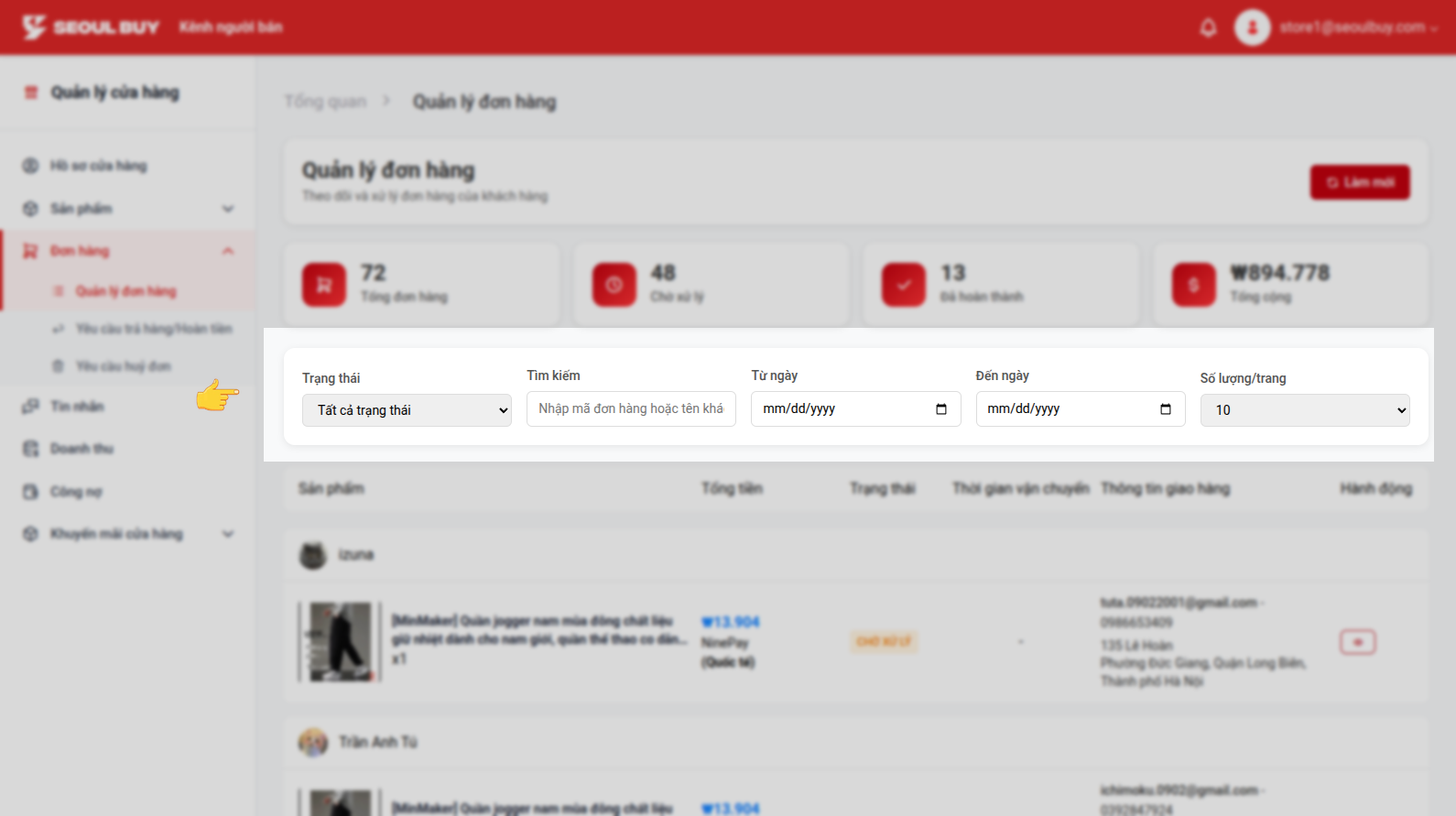Click the Tổng đơn hàng cart icon
Viewport: 1456px width, 816px height.
coord(324,285)
